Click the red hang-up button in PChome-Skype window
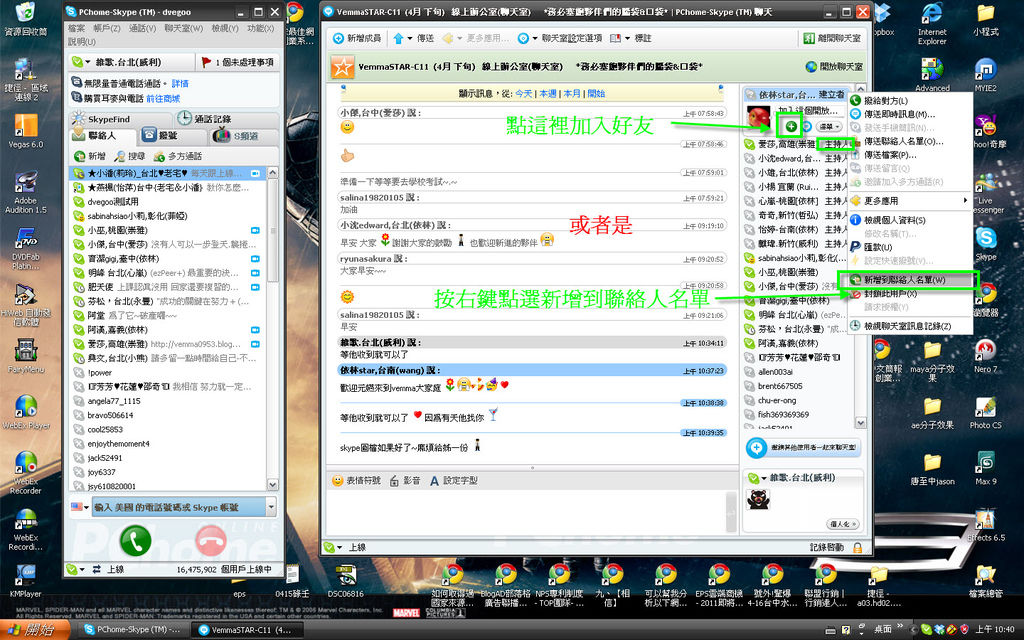Image resolution: width=1024 pixels, height=640 pixels. point(211,539)
